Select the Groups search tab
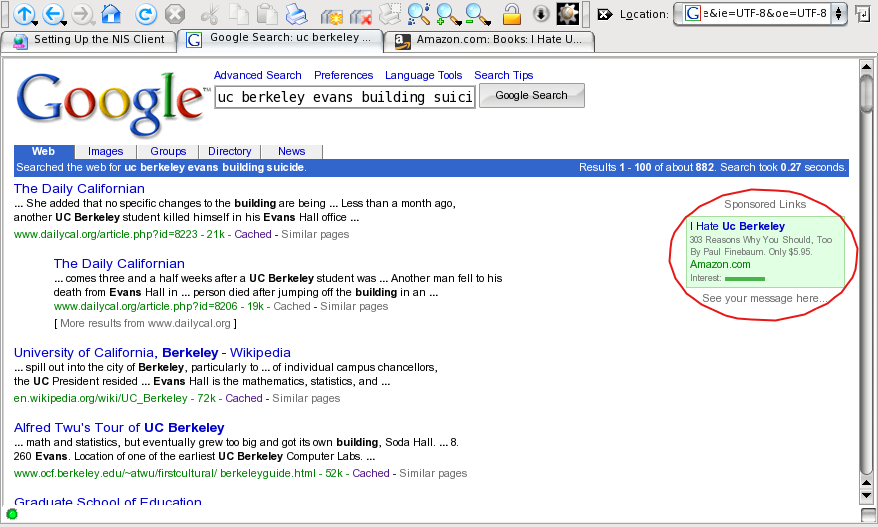 [168, 151]
